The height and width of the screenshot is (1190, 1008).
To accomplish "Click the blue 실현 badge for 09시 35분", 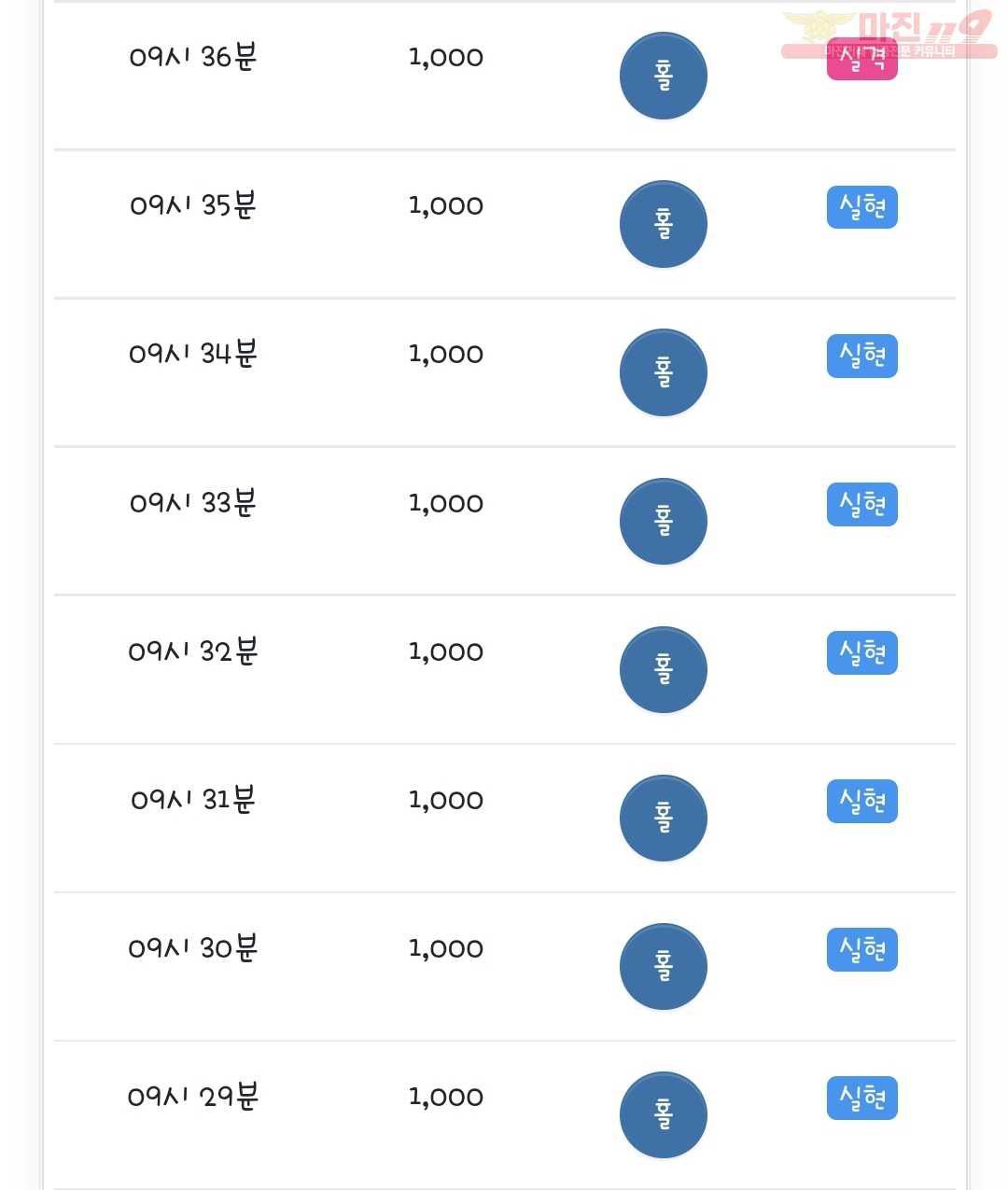I will [x=862, y=207].
